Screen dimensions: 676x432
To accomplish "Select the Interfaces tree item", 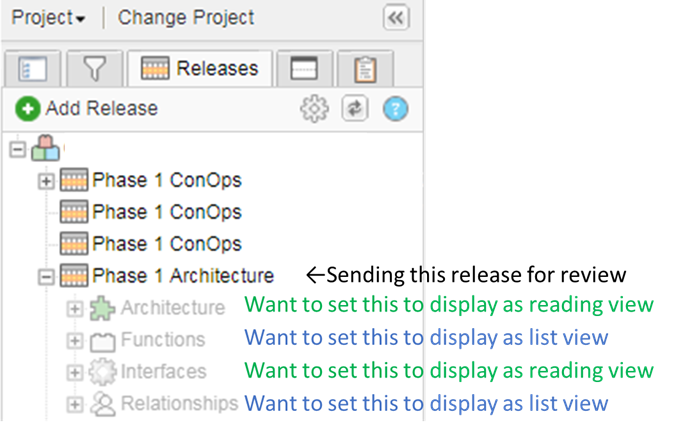I will coord(163,371).
